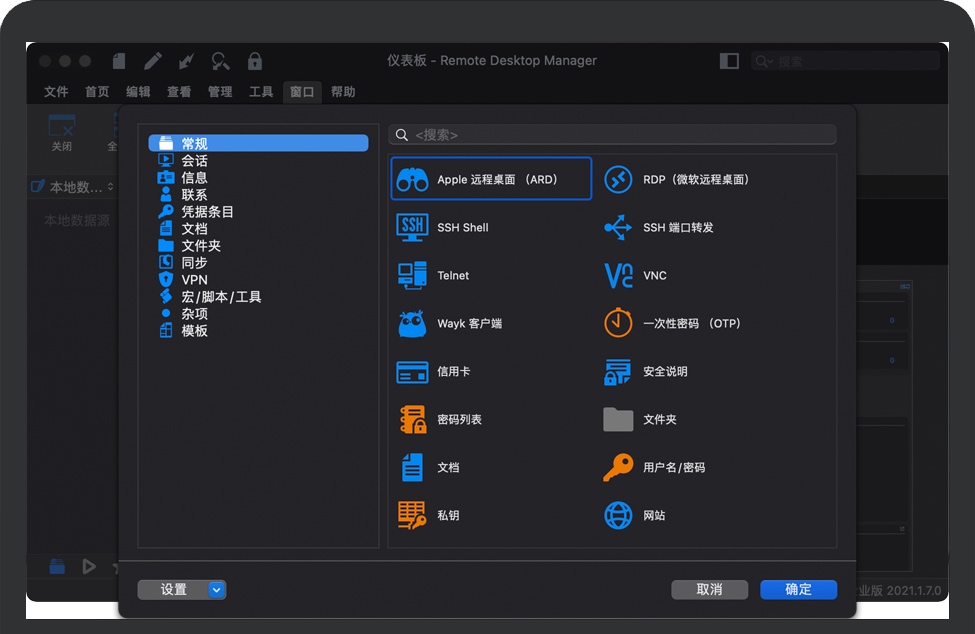Confirm with the 确定 button
Image resolution: width=975 pixels, height=634 pixels.
798,589
